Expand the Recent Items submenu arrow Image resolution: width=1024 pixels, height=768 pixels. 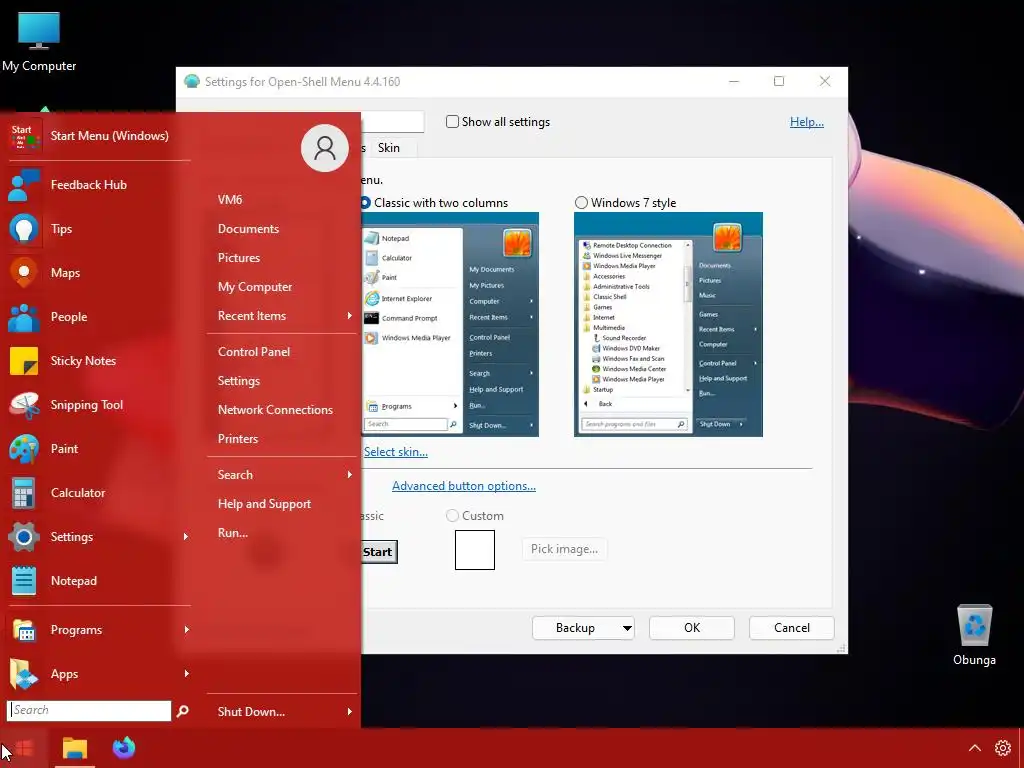pos(349,316)
